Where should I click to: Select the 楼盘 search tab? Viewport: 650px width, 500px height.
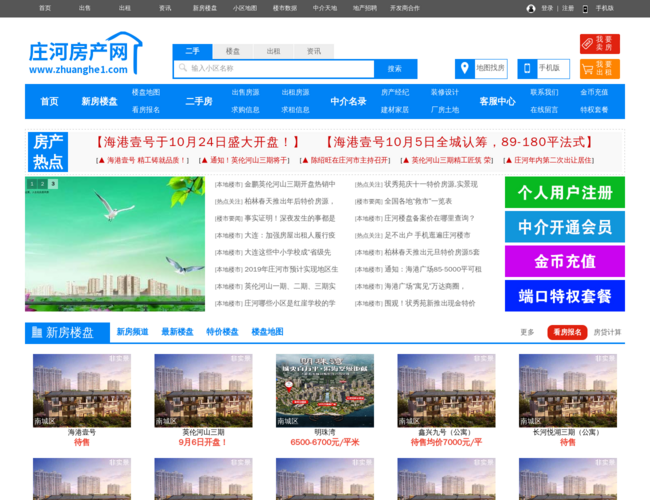233,51
